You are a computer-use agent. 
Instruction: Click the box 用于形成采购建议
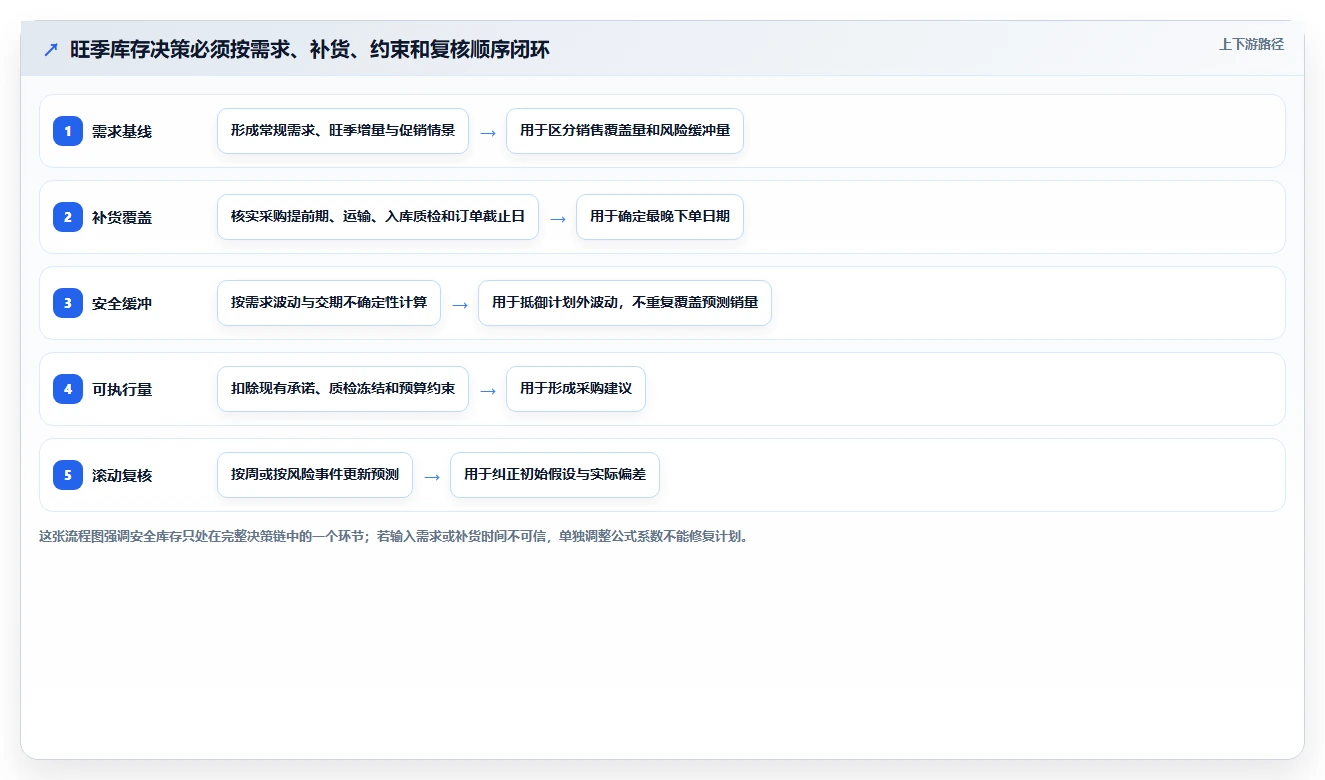pyautogui.click(x=576, y=389)
